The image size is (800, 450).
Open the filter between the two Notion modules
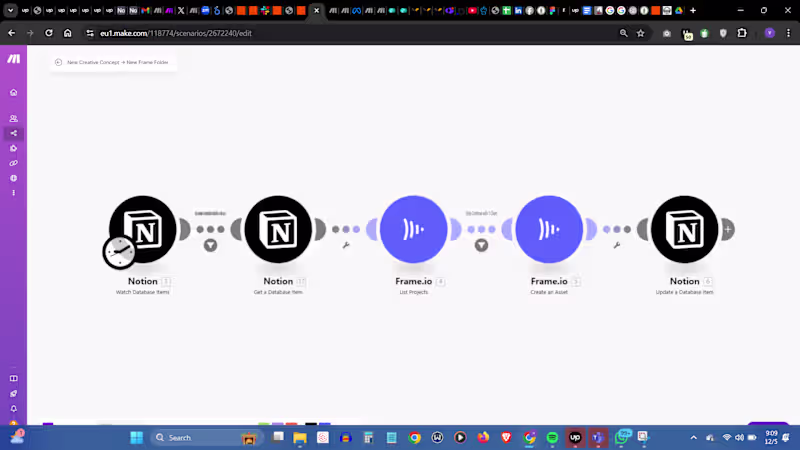[210, 245]
